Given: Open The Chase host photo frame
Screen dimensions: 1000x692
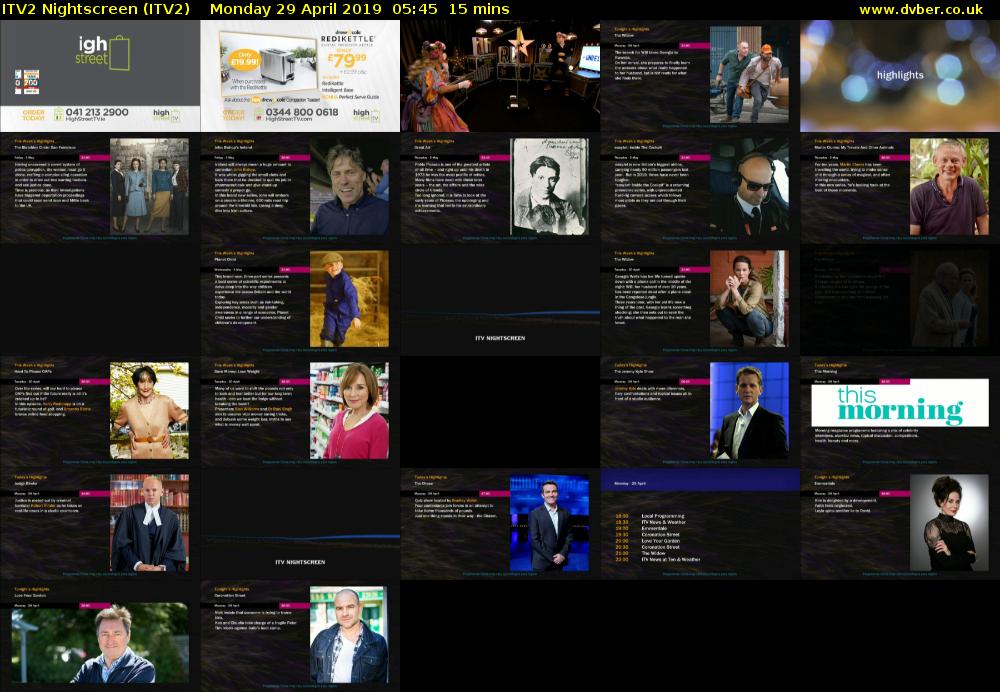Looking at the screenshot, I should pyautogui.click(x=549, y=522).
